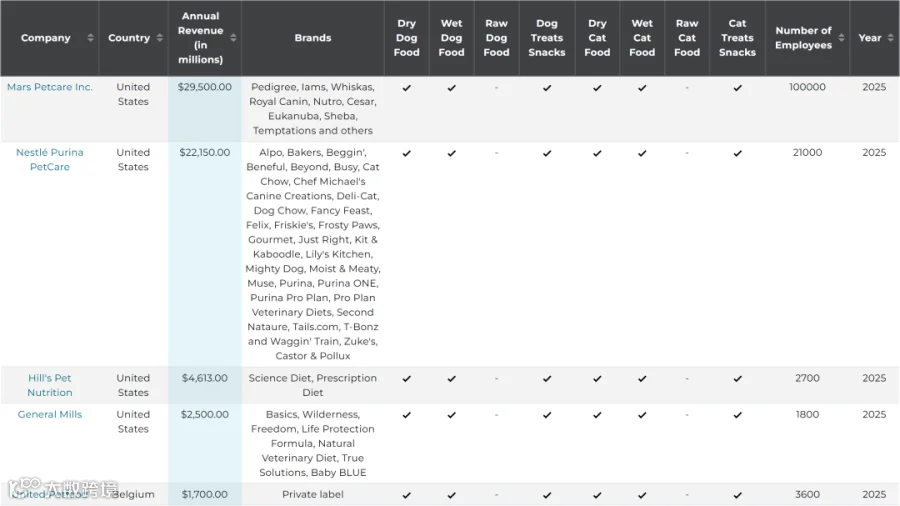The height and width of the screenshot is (506, 900).
Task: Click Private label brands cell
Action: click(313, 495)
